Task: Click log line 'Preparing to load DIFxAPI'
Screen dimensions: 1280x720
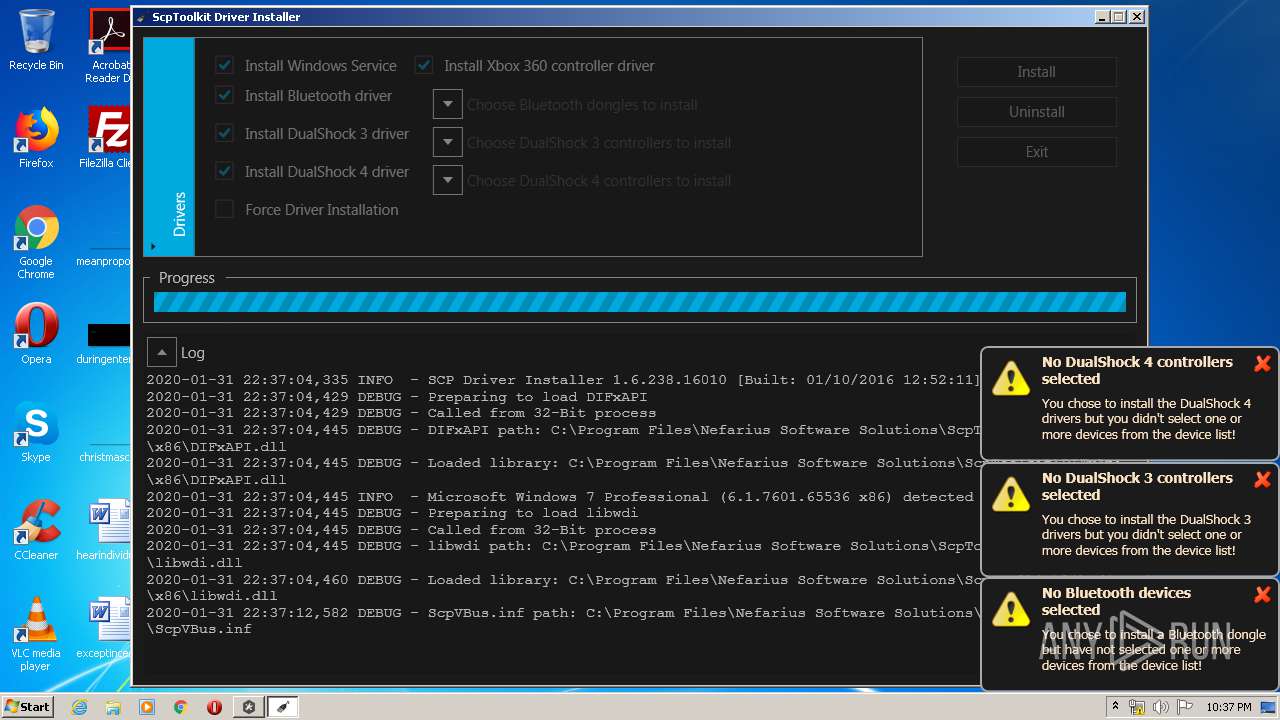Action: point(397,397)
